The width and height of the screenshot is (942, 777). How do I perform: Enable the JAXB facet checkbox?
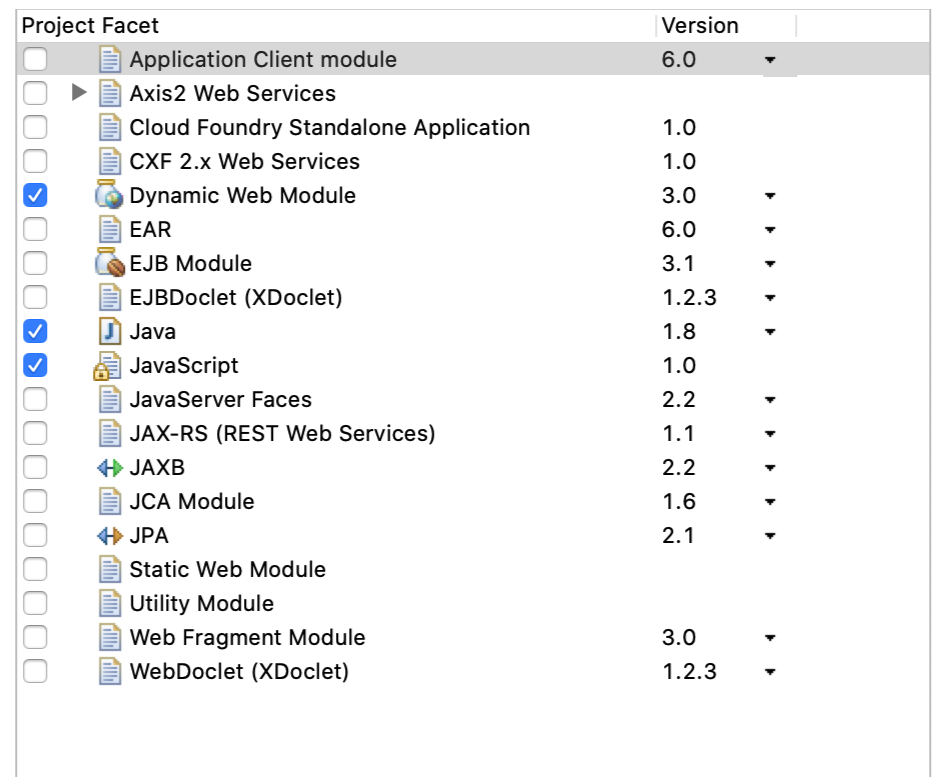tap(35, 468)
